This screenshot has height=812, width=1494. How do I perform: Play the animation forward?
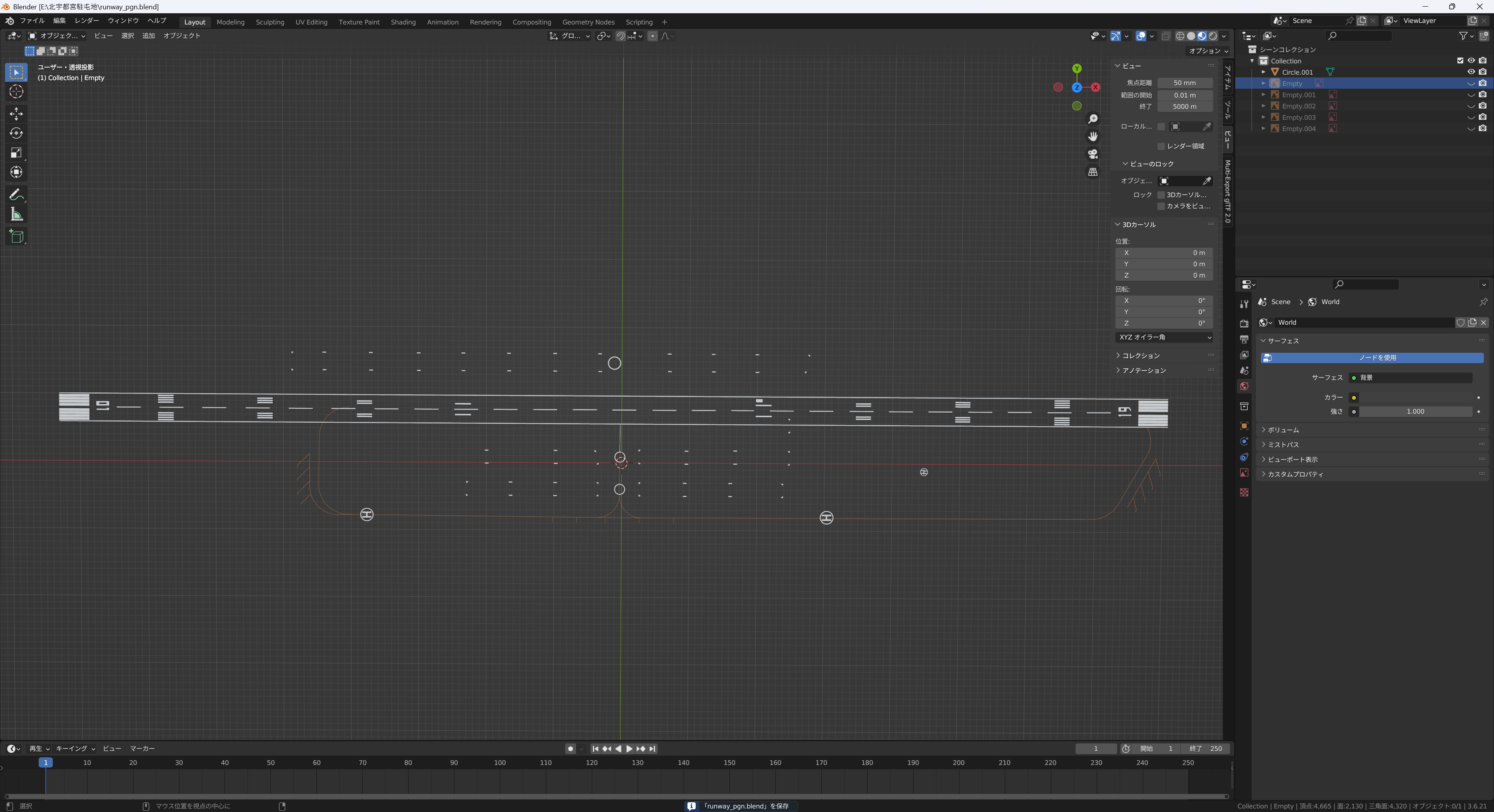coord(629,749)
